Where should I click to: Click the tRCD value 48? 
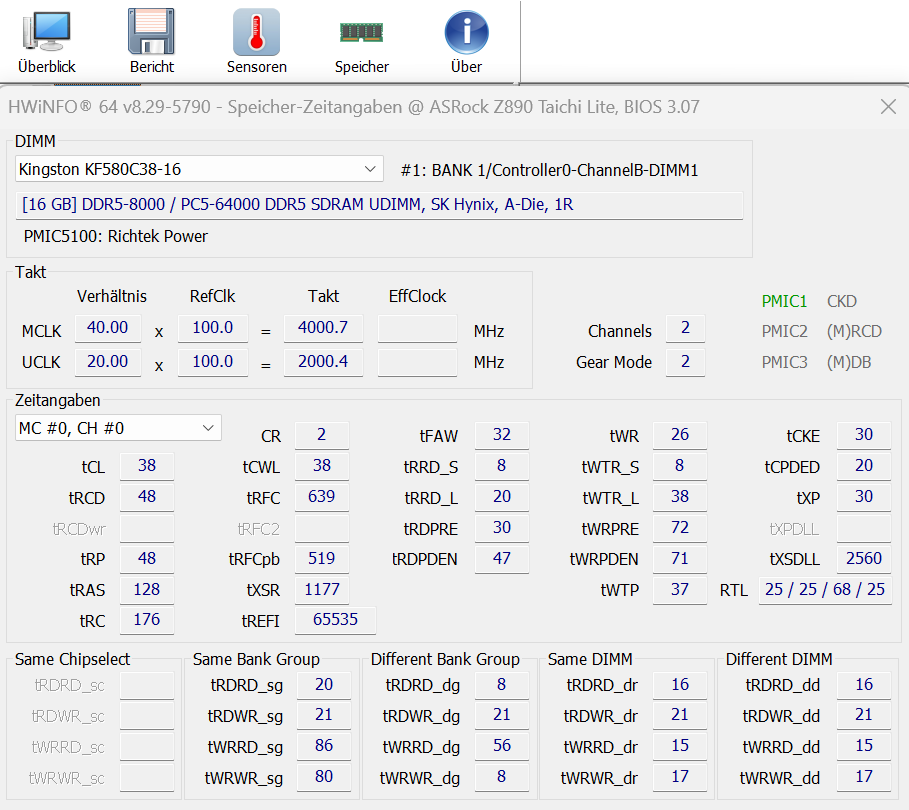(147, 497)
